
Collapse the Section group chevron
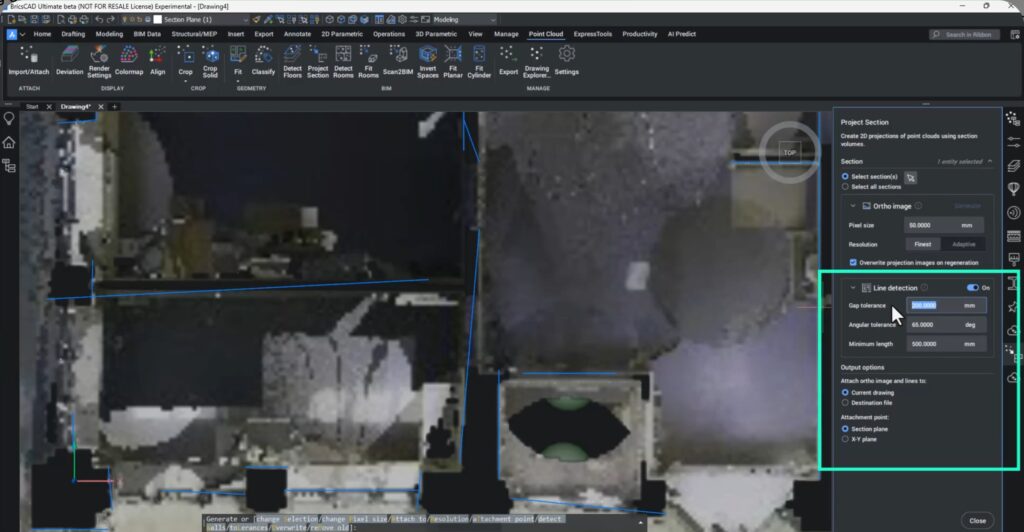point(990,161)
